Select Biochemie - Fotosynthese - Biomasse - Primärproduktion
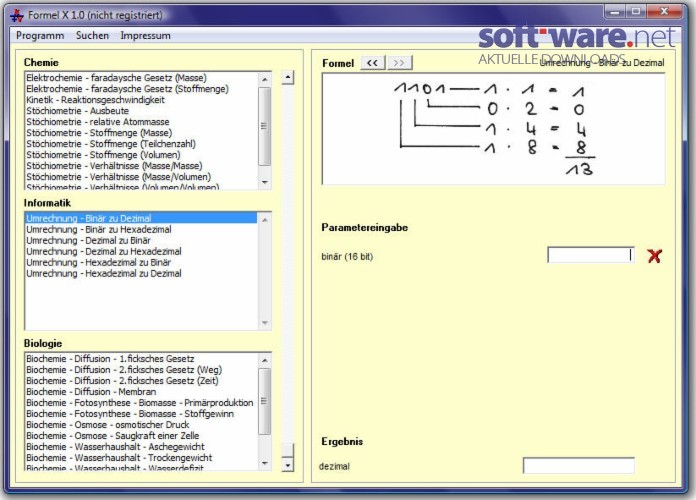The width and height of the screenshot is (696, 500). (141, 403)
